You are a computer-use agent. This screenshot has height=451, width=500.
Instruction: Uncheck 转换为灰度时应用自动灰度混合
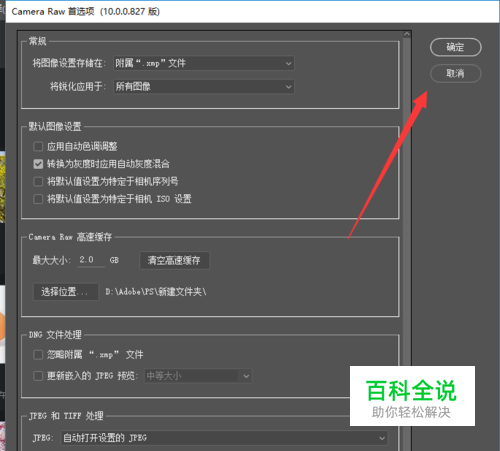pyautogui.click(x=38, y=164)
